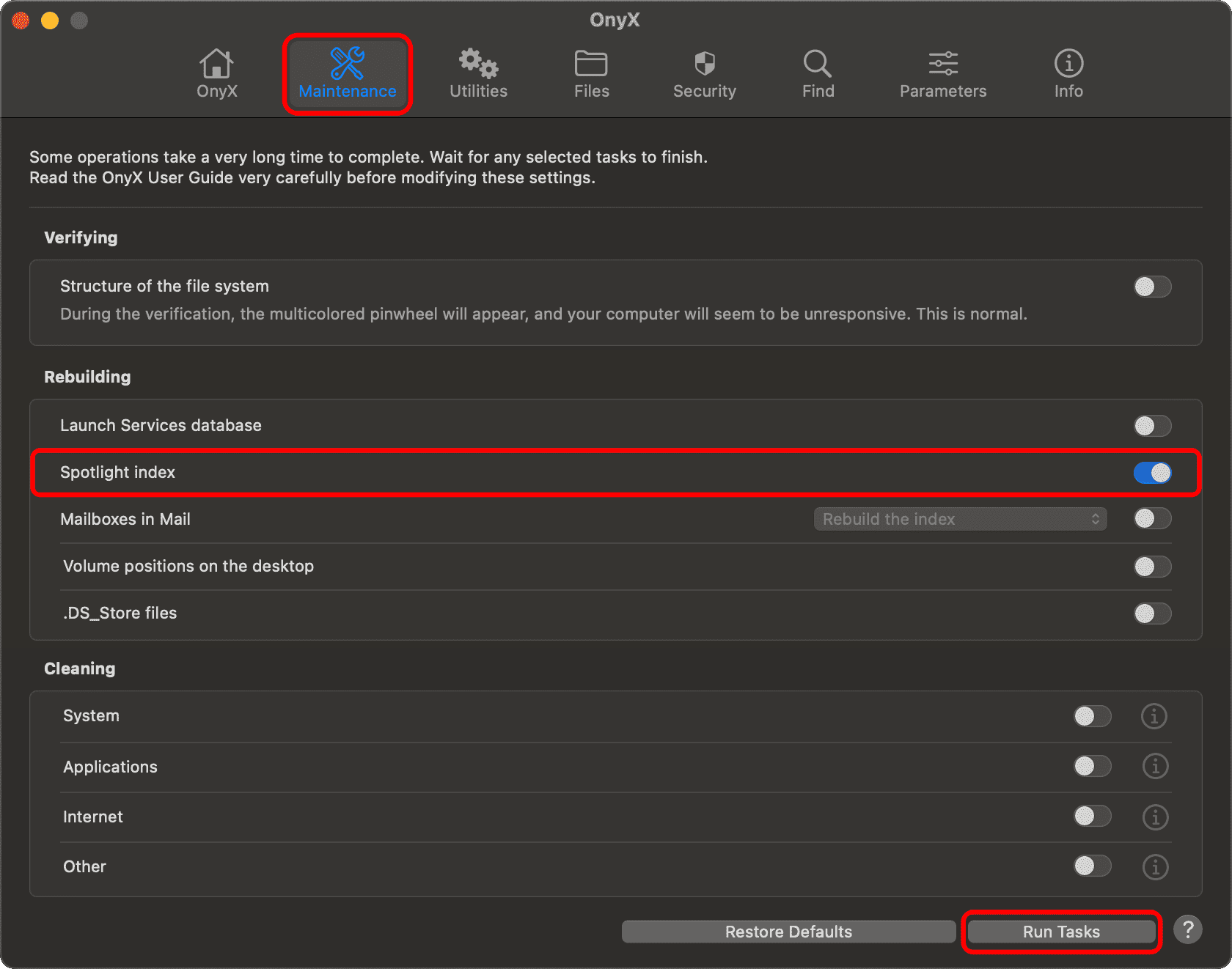The image size is (1232, 969).
Task: Click the Security shield icon
Action: pyautogui.click(x=704, y=65)
